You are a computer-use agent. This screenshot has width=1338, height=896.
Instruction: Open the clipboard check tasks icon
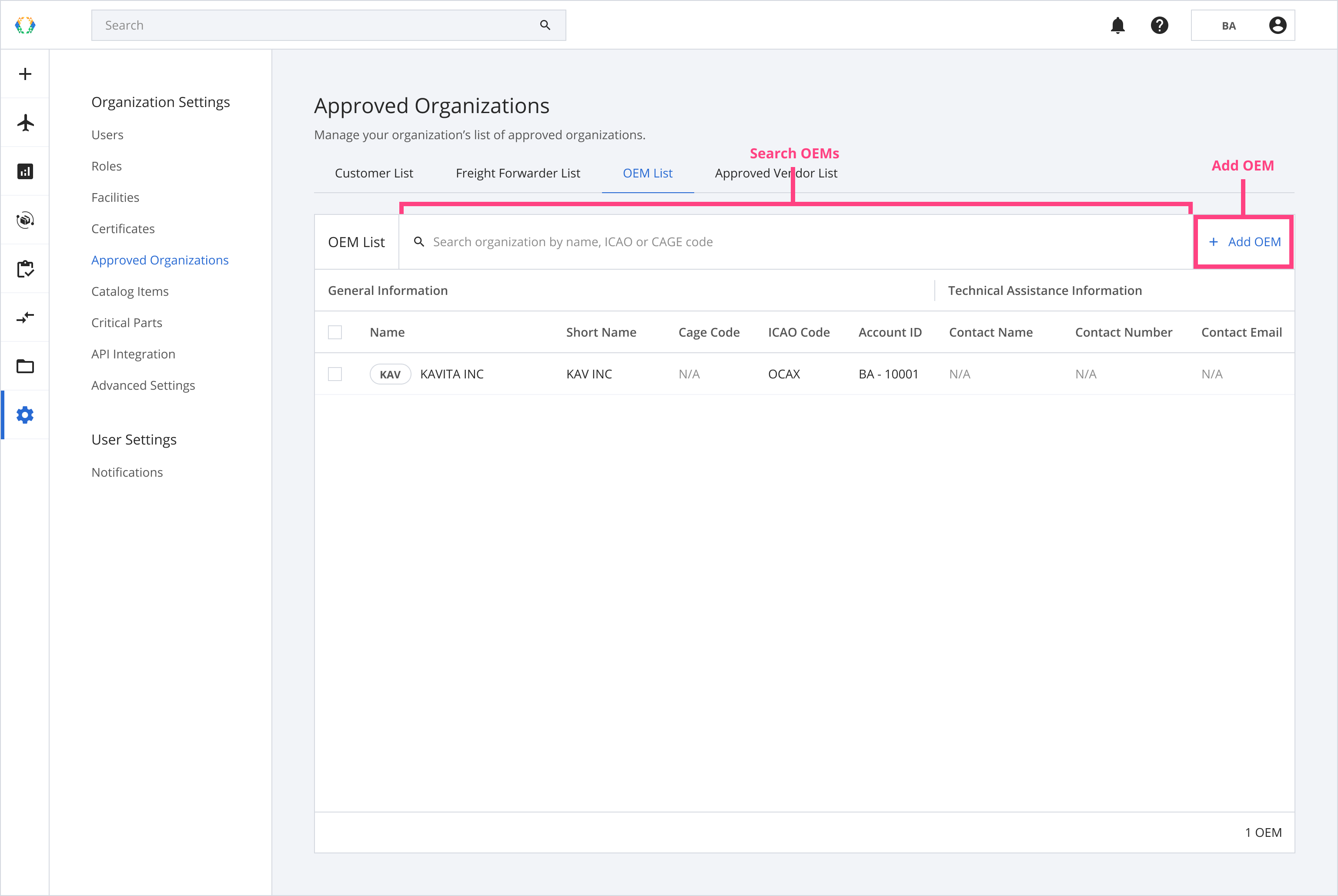[25, 268]
